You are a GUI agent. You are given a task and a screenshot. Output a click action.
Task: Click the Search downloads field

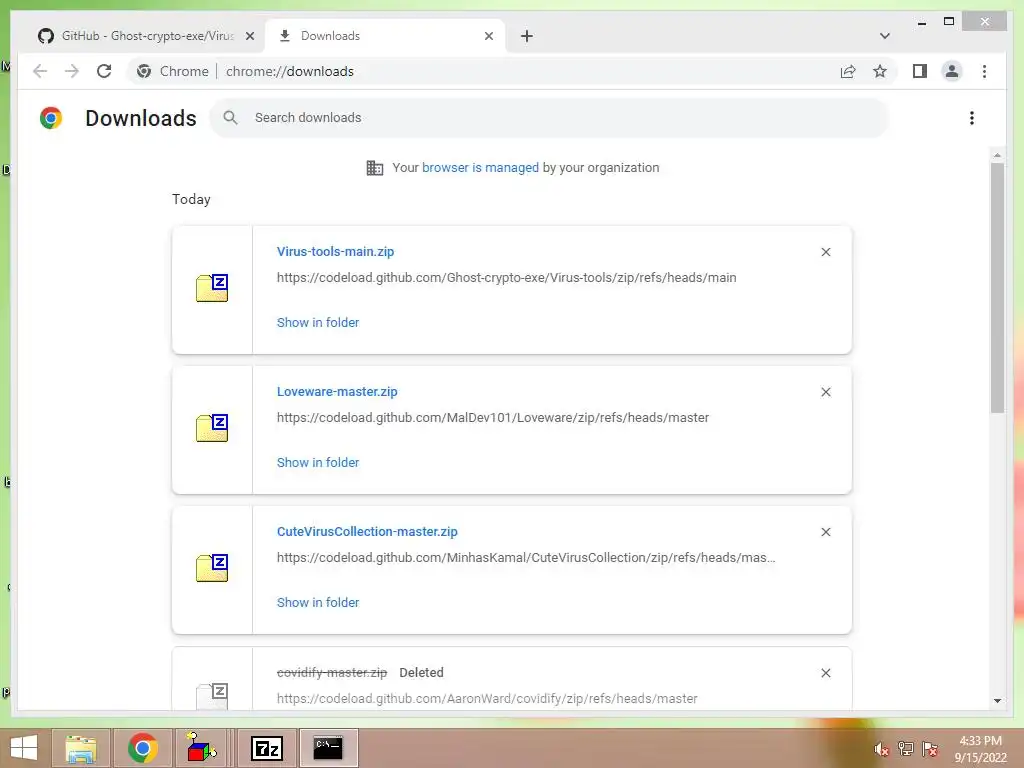click(x=549, y=118)
